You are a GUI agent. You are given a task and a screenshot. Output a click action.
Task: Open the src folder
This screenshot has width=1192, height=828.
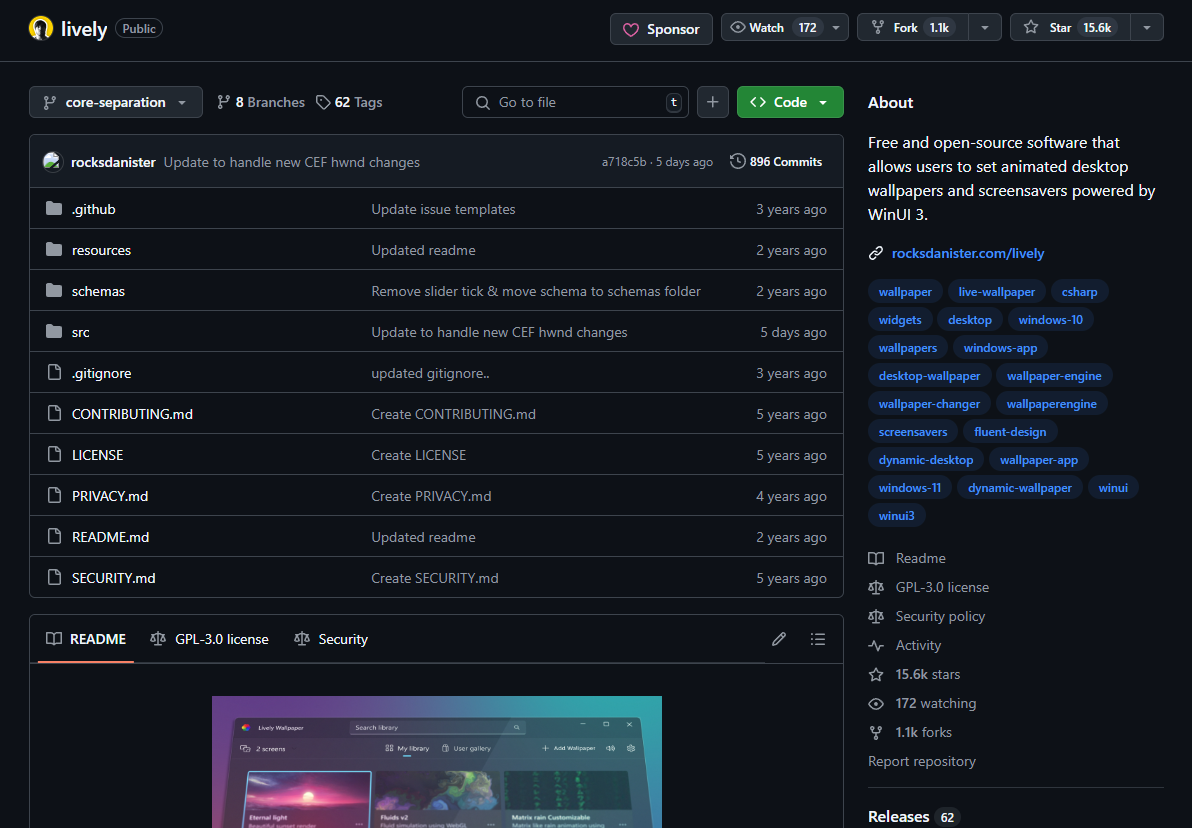tap(81, 332)
